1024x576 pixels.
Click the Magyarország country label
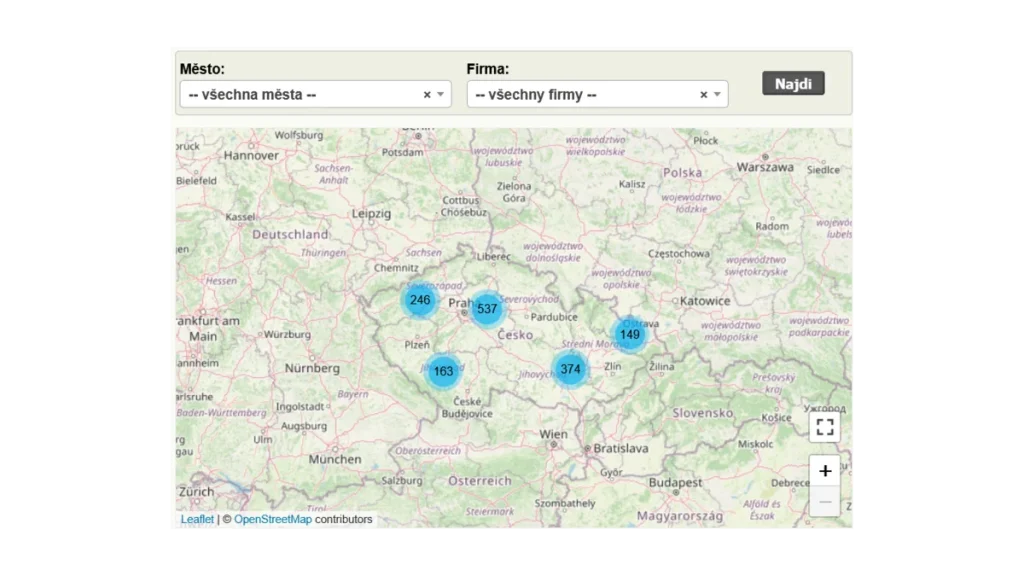click(680, 516)
